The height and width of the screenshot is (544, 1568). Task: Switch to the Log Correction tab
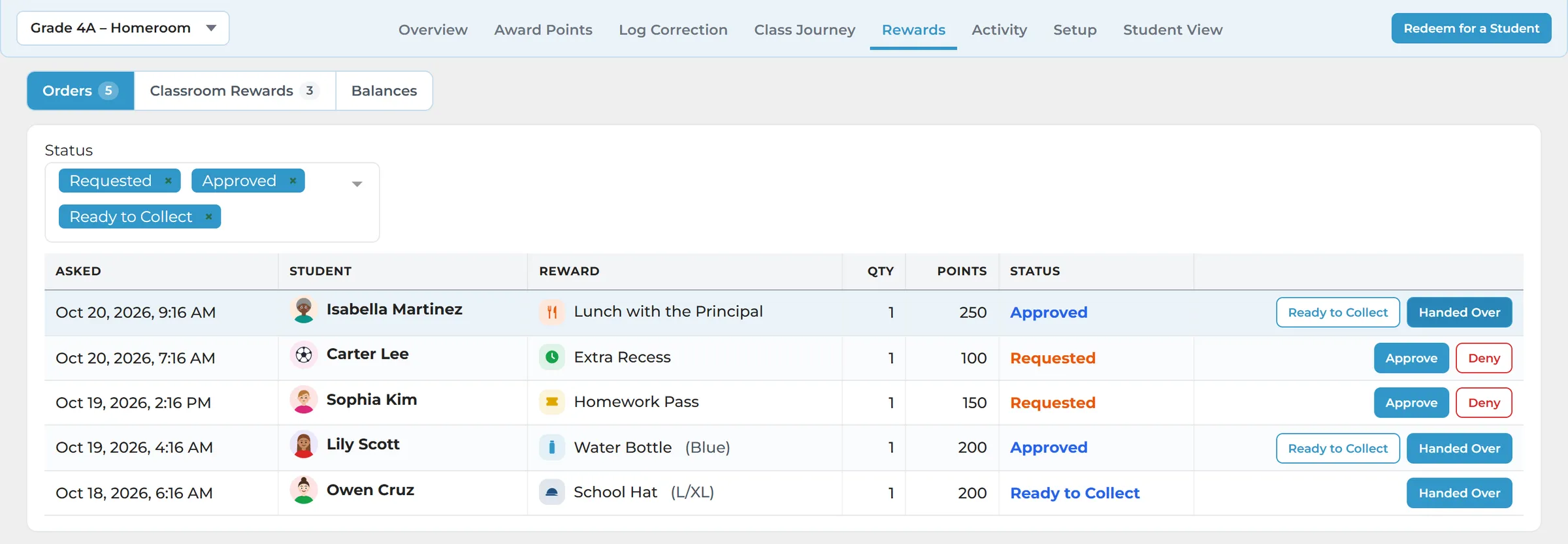674,30
